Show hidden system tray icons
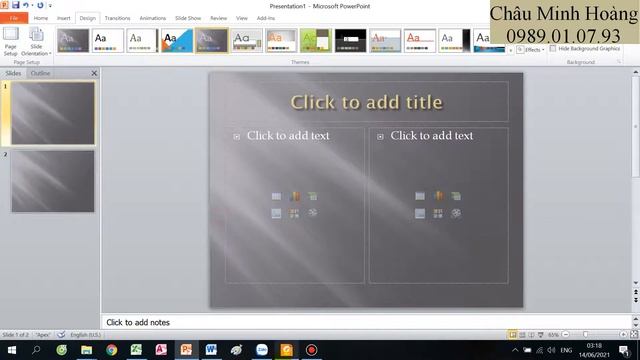 coord(515,350)
